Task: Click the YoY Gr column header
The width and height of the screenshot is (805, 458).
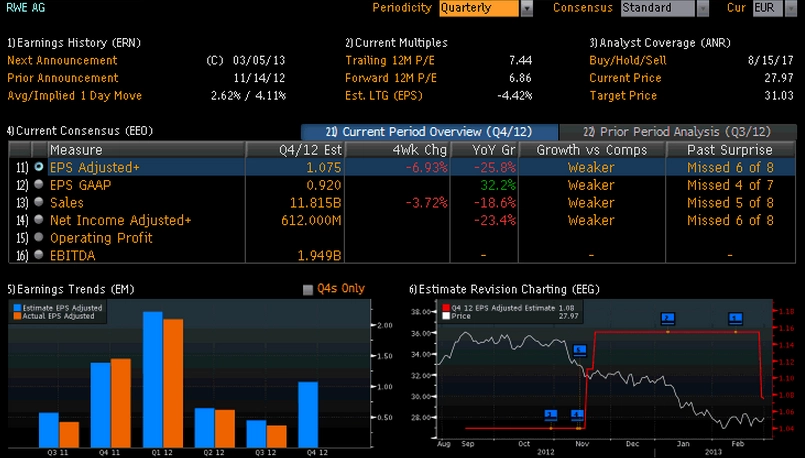Action: (x=484, y=150)
